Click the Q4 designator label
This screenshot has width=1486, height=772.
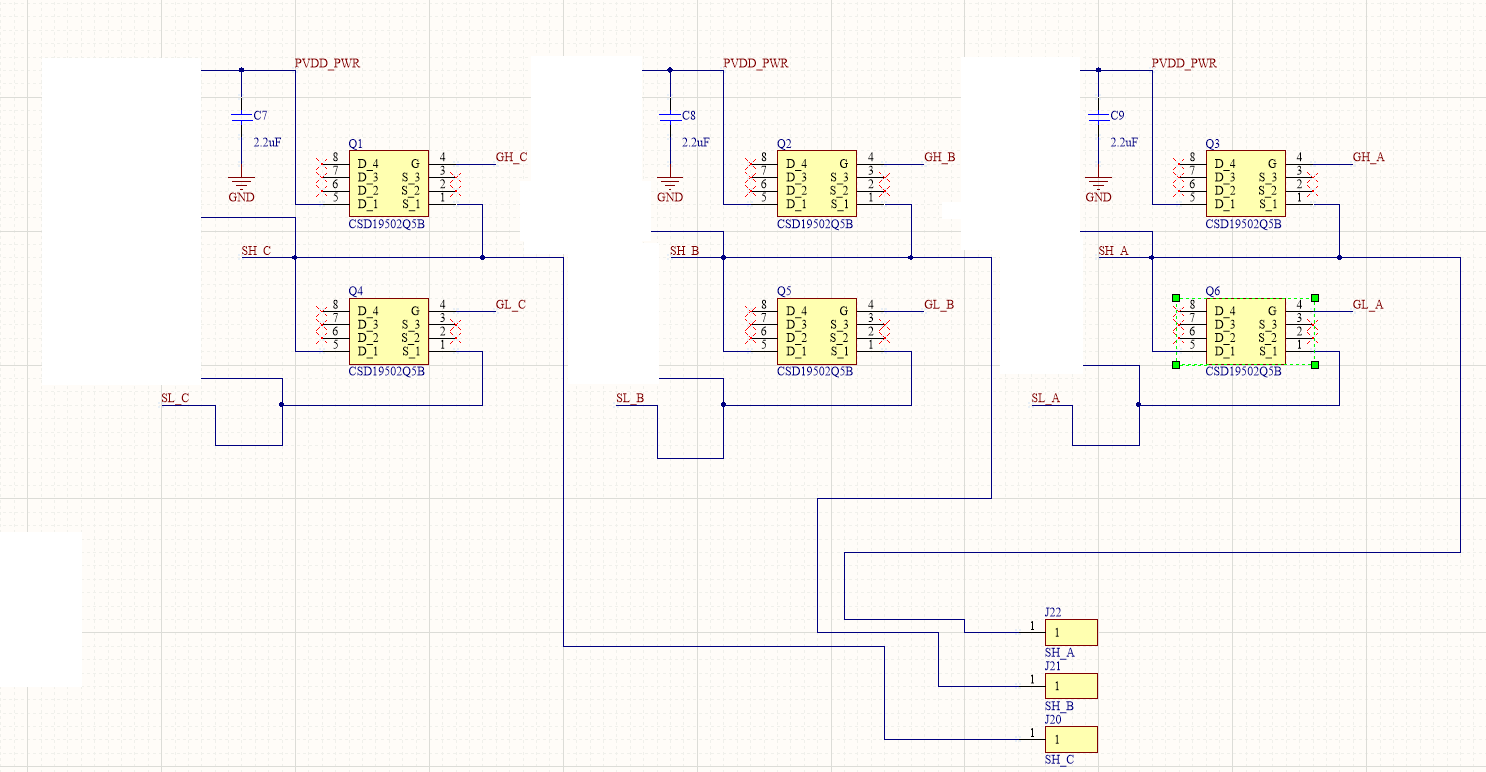(355, 291)
